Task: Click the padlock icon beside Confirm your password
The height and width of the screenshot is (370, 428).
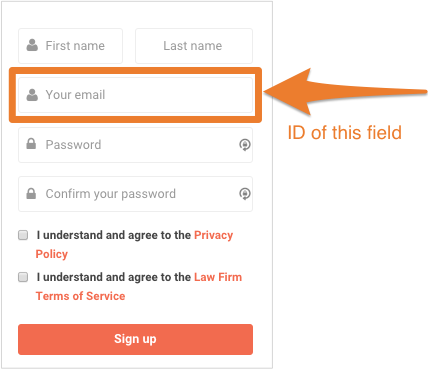Action: click(31, 193)
